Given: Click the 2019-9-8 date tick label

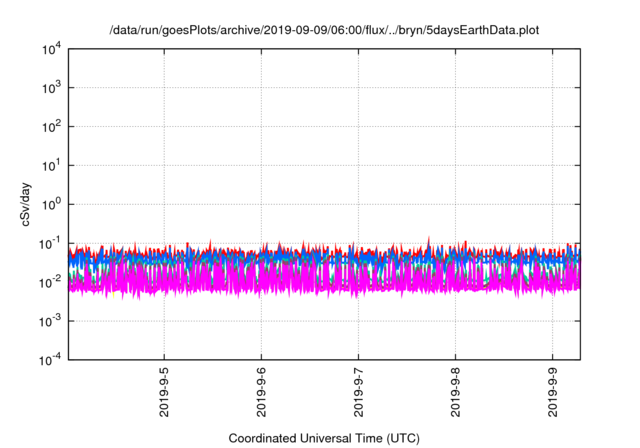Looking at the screenshot, I should pyautogui.click(x=456, y=392).
